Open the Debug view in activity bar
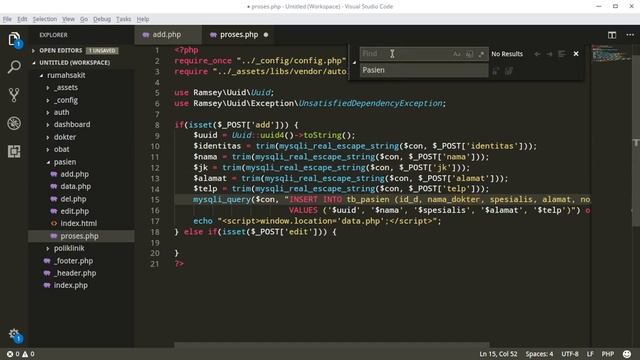Viewport: 640px width, 360px height. pyautogui.click(x=14, y=123)
